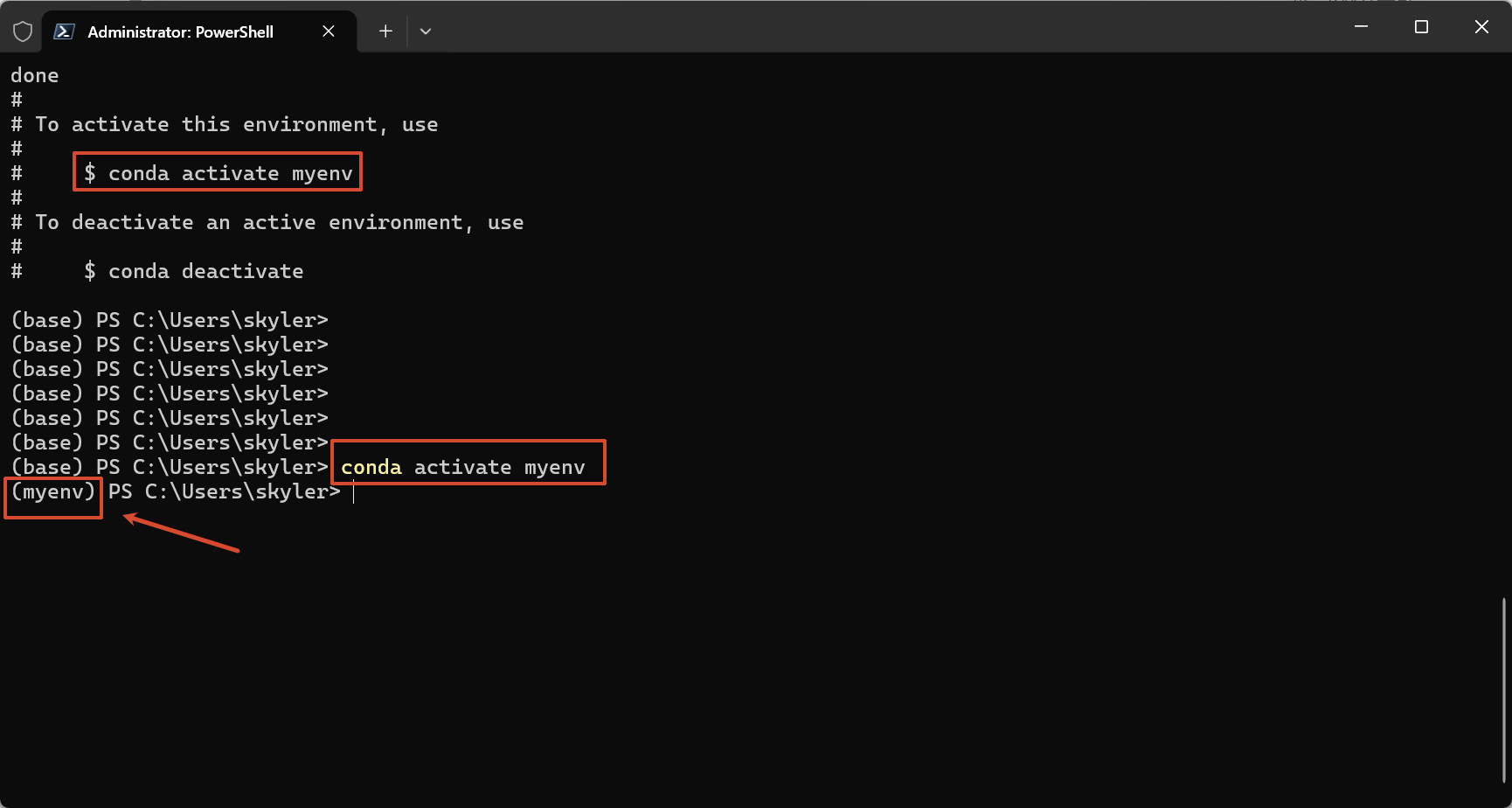Click the typed "conda activate myenv" command
Screen dimensions: 1512x808
(463, 467)
